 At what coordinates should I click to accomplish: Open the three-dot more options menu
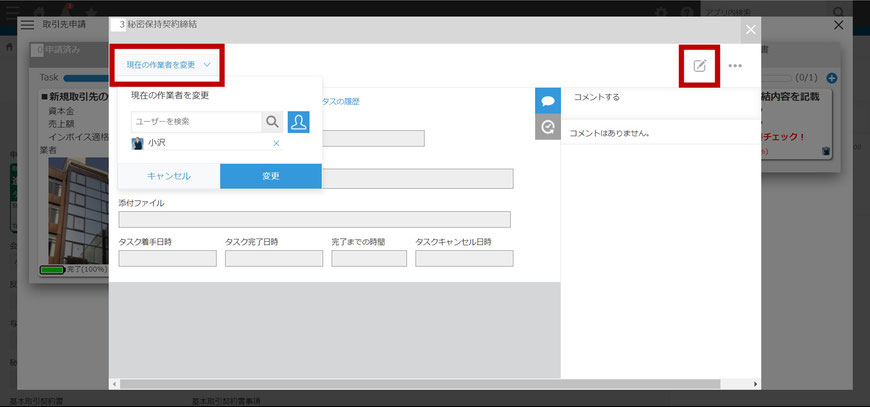click(x=735, y=66)
